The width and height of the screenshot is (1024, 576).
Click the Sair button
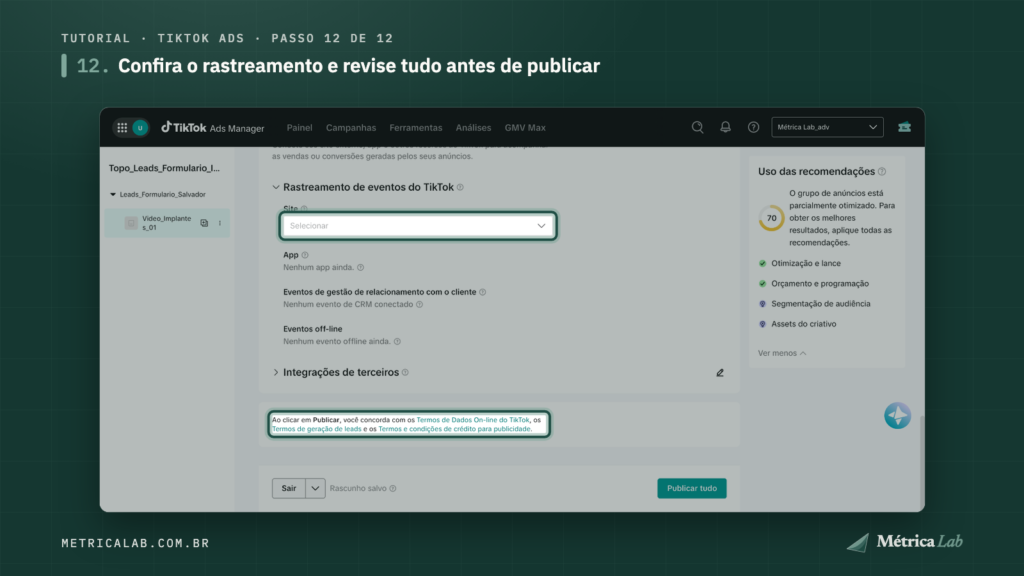pyautogui.click(x=289, y=488)
